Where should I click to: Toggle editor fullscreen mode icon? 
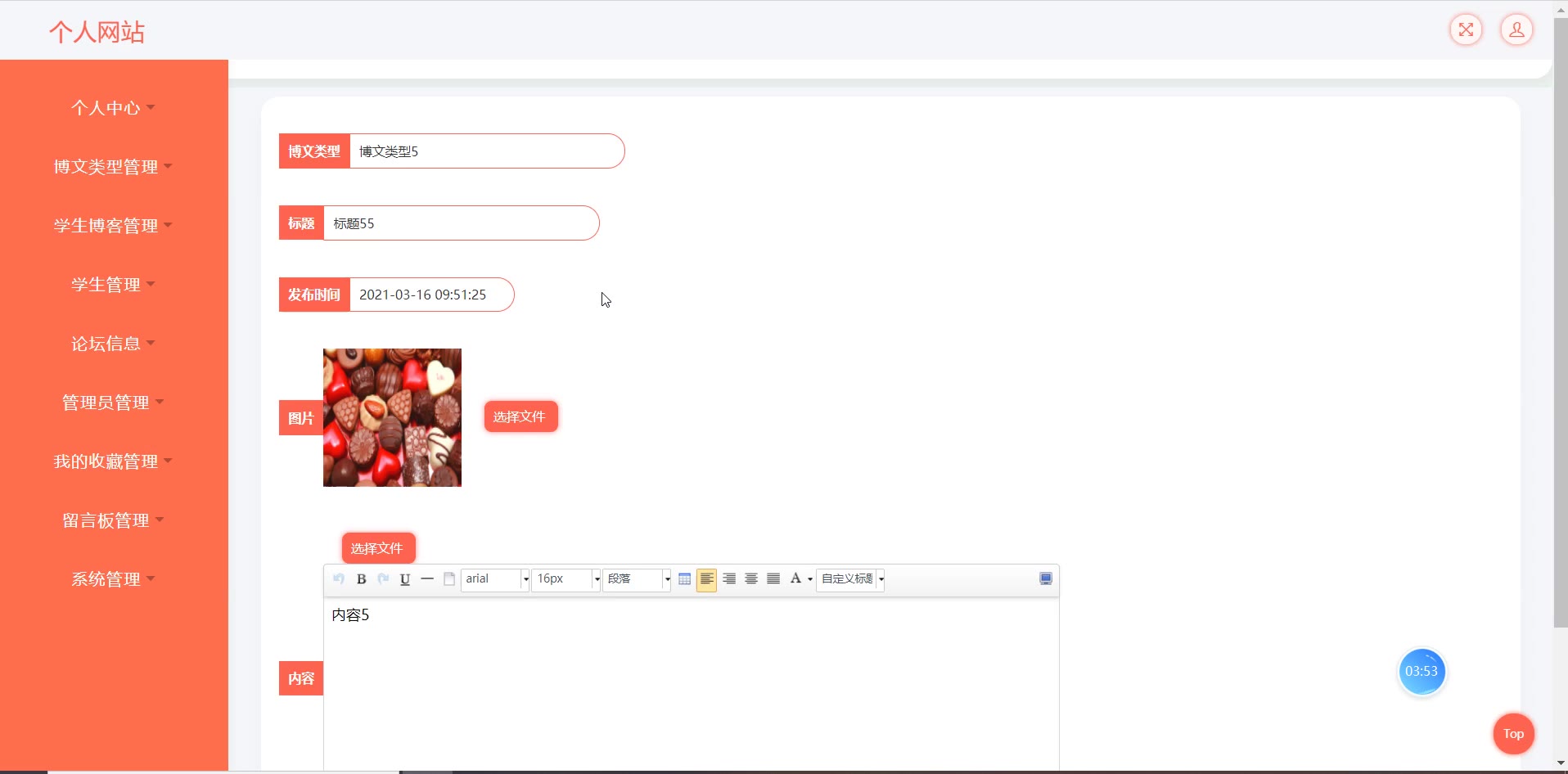1046,579
